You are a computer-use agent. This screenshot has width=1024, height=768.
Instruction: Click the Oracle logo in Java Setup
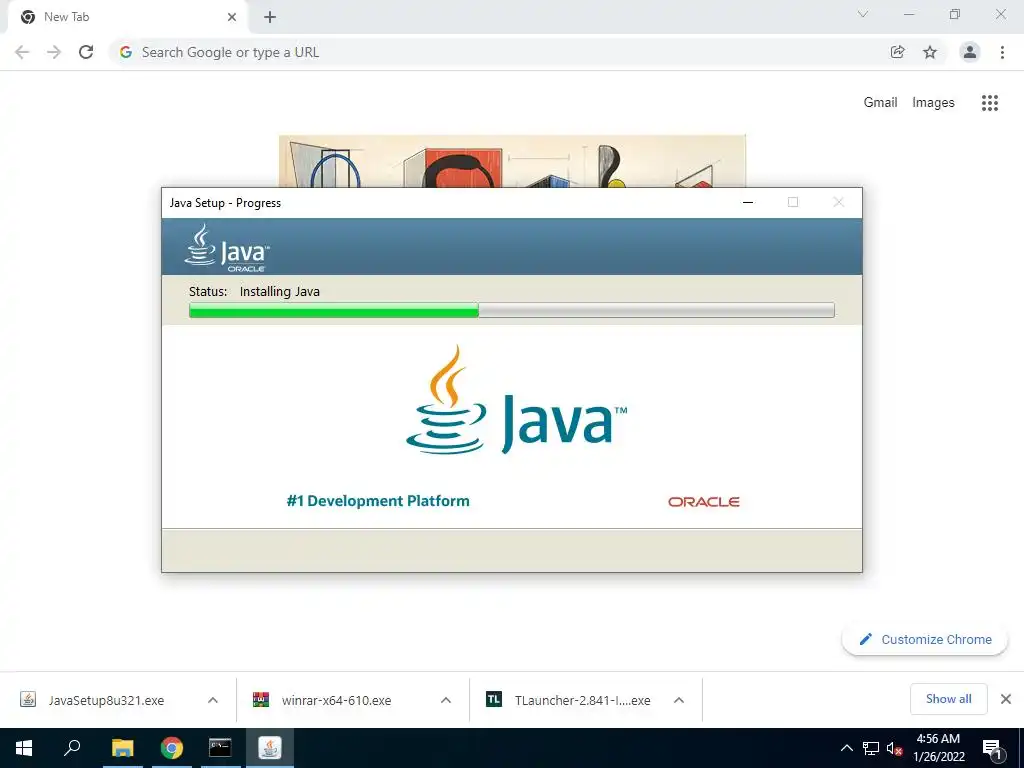[x=703, y=502]
